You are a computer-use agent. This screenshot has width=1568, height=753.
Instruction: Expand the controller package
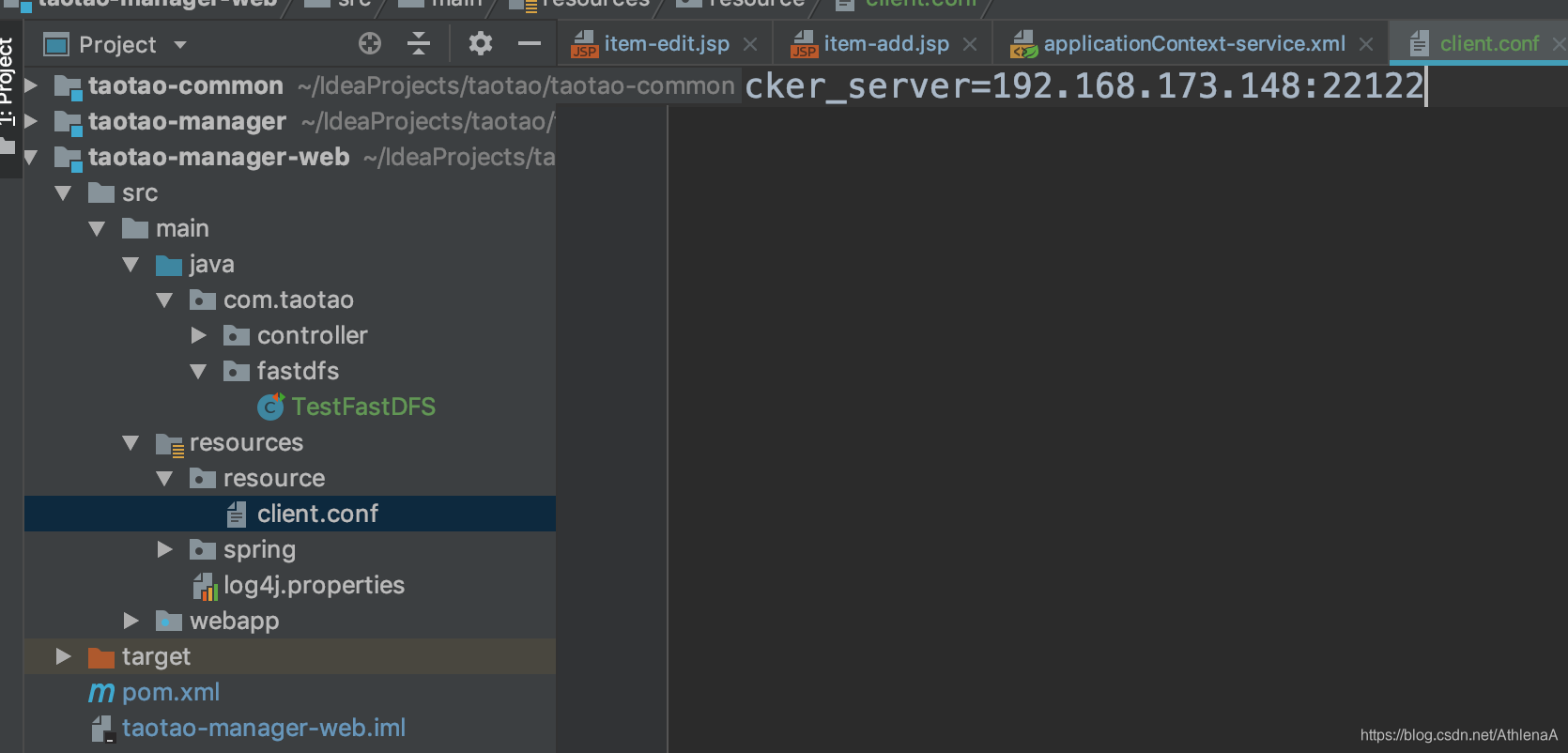pyautogui.click(x=198, y=335)
